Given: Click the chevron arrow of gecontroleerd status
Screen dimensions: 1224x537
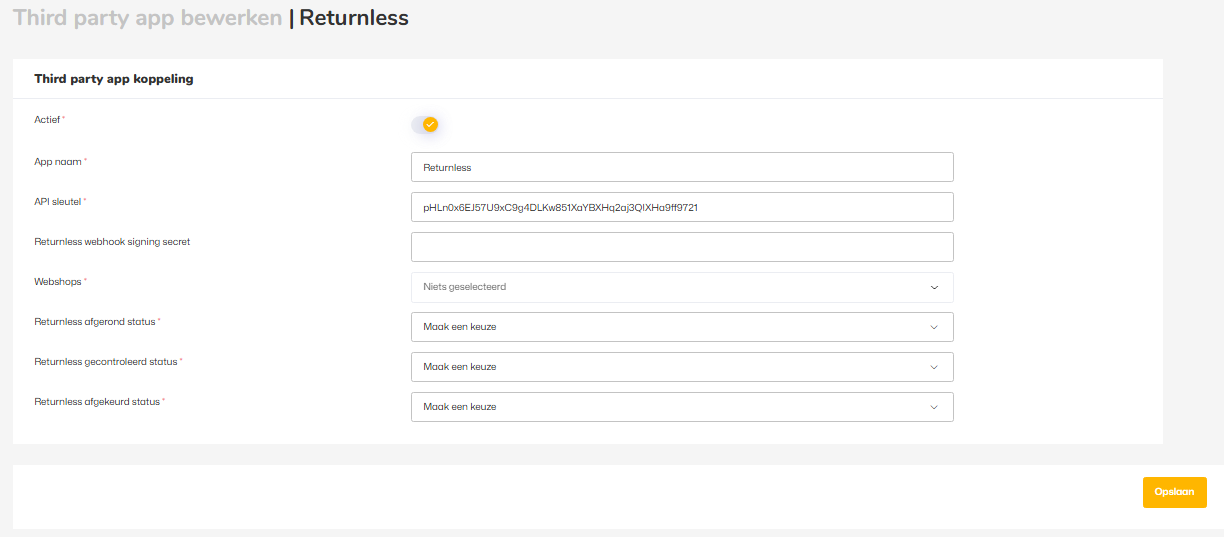Looking at the screenshot, I should pyautogui.click(x=934, y=367).
